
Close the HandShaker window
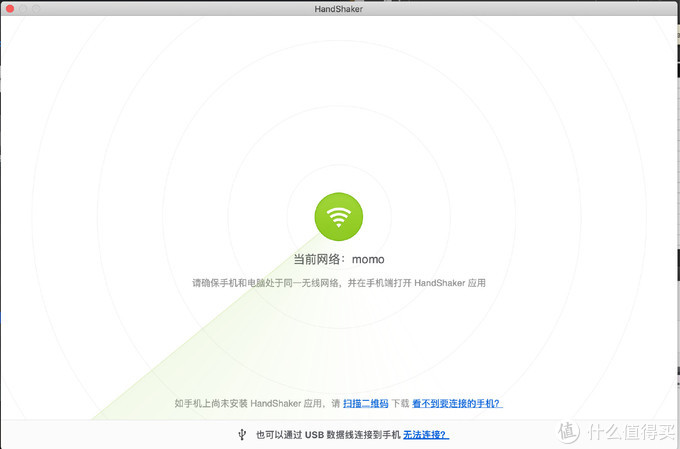pos(10,9)
